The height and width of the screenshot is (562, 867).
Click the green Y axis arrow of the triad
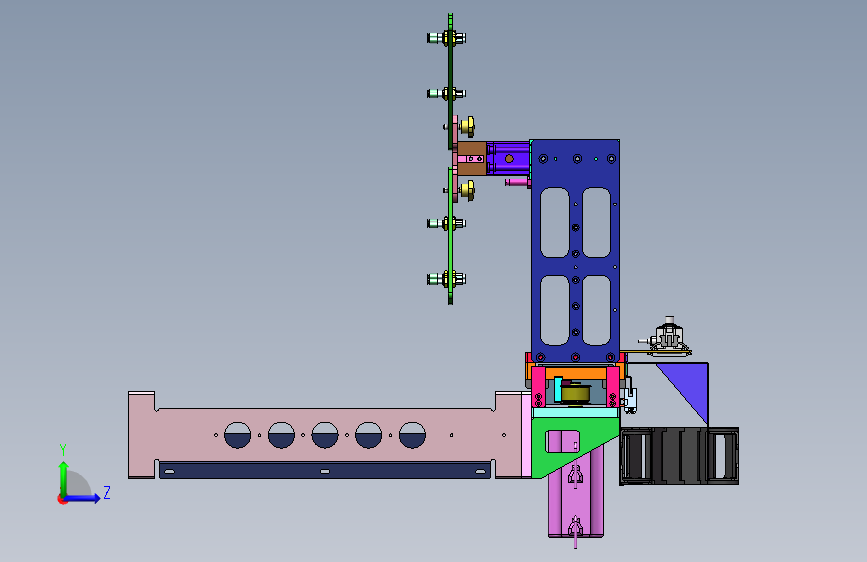tap(64, 477)
